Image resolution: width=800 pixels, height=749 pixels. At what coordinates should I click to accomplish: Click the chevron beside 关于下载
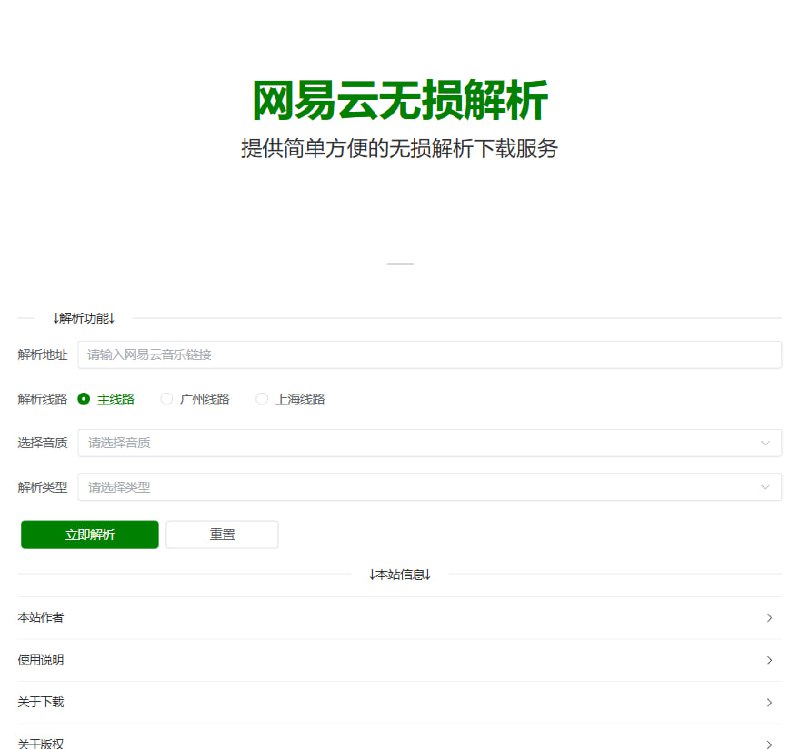tap(770, 702)
